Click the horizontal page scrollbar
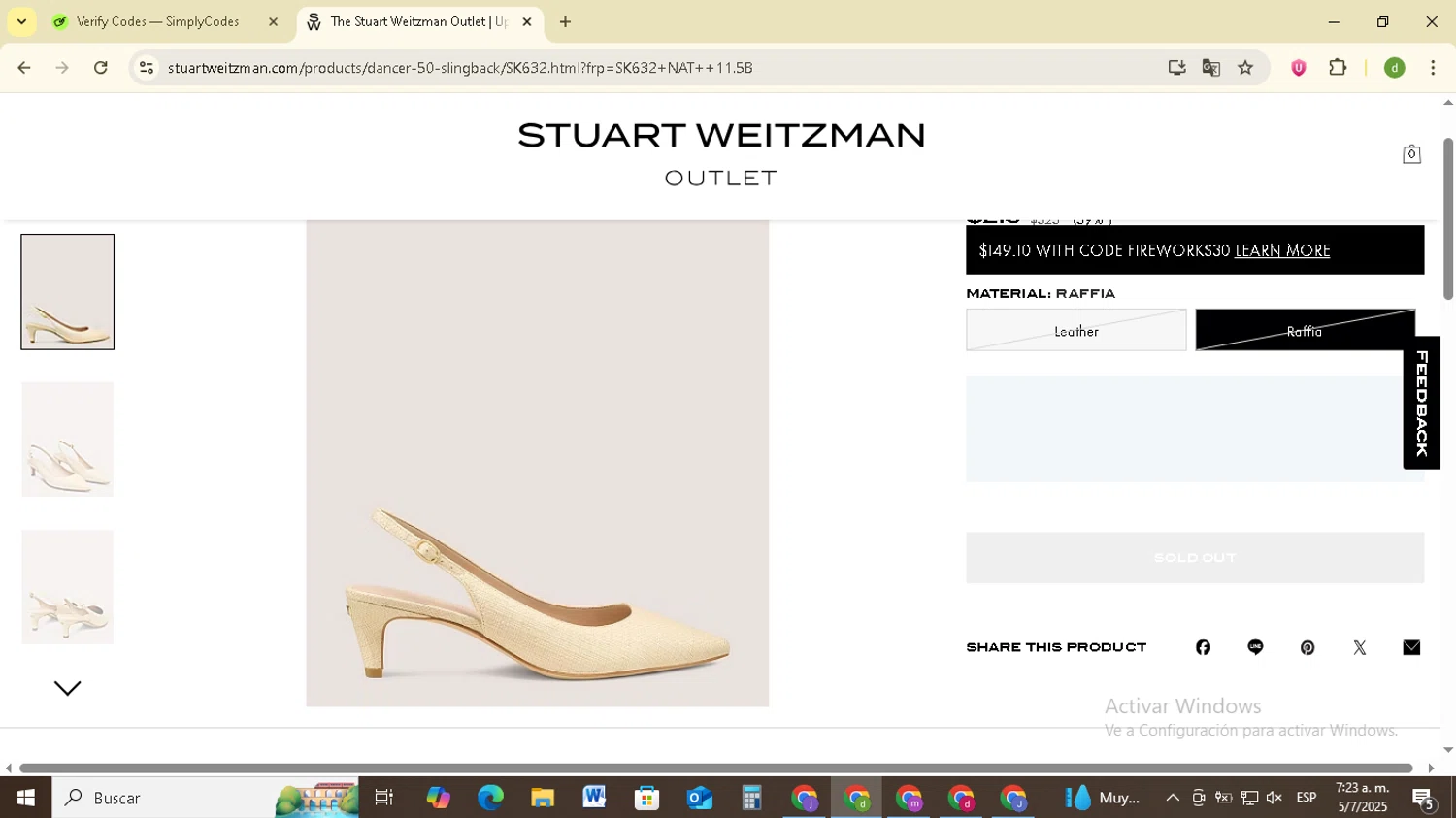Image resolution: width=1456 pixels, height=818 pixels. 716,769
